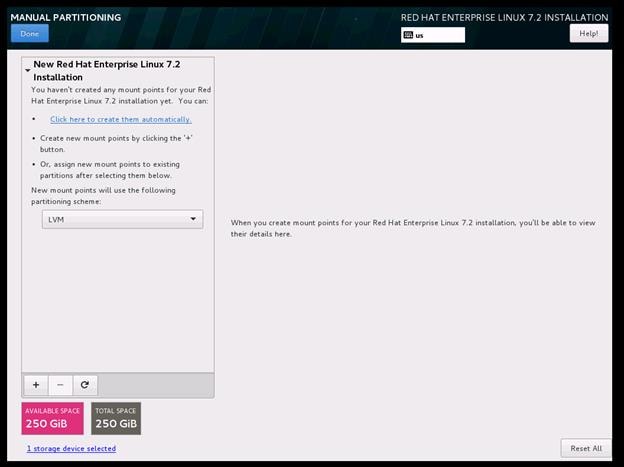The image size is (624, 467).
Task: Click the text about assigning mount points to existing partitions
Action: click(109, 170)
